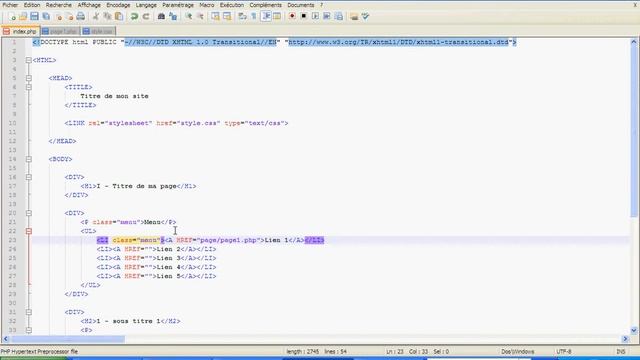Collapse the P fold on line 33
The height and width of the screenshot is (360, 640).
click(29, 330)
